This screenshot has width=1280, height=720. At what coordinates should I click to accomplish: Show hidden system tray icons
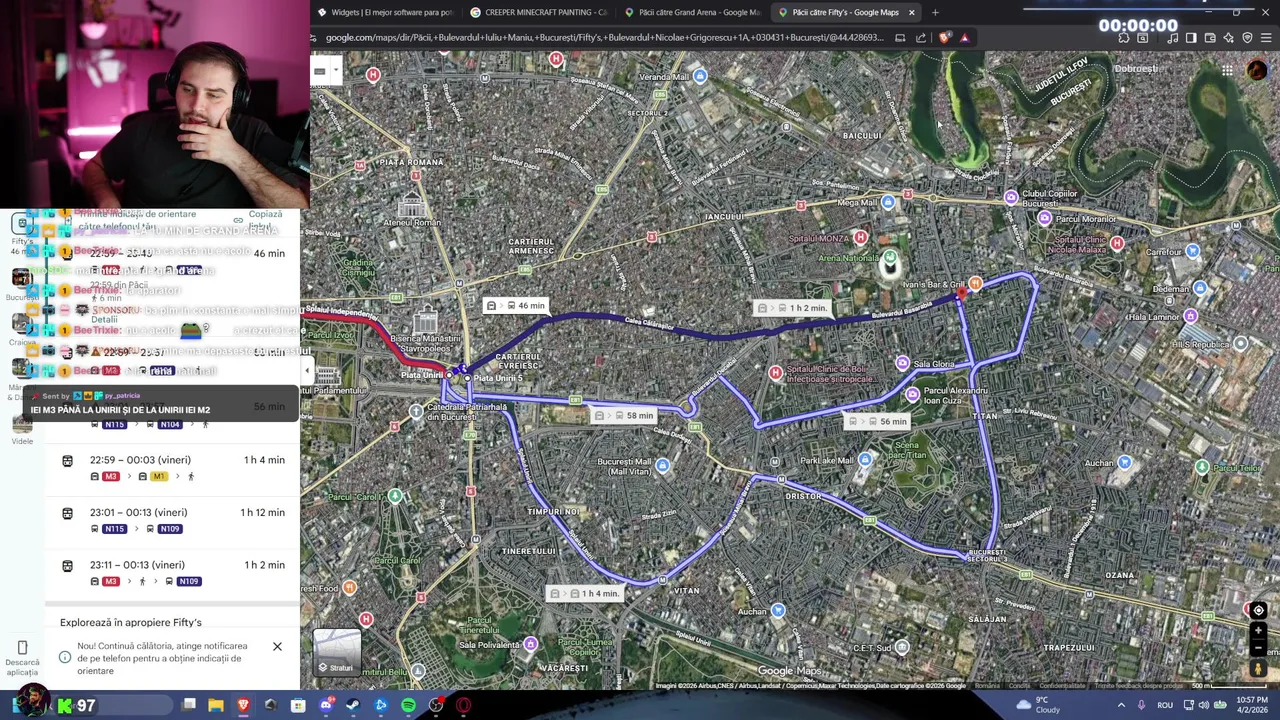(1121, 705)
